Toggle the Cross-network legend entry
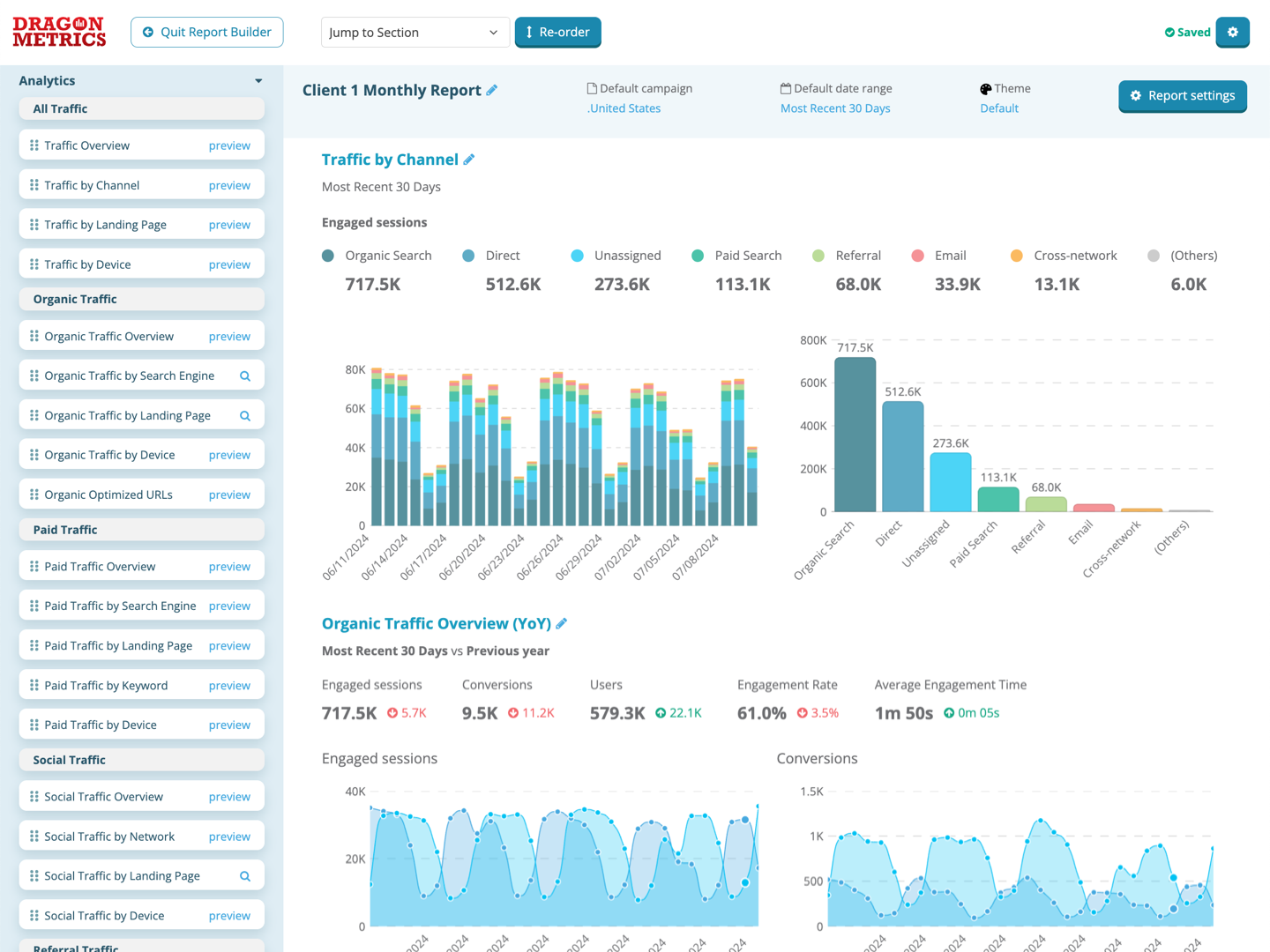 point(1064,256)
